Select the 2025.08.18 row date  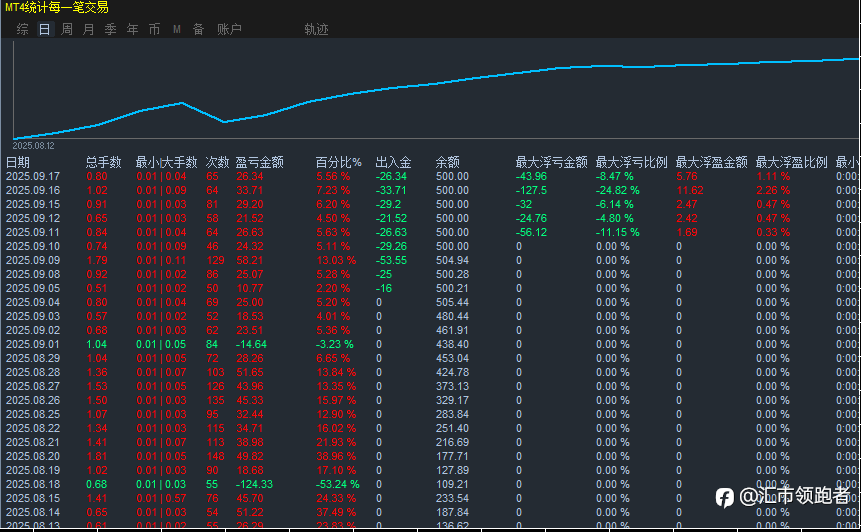tap(33, 484)
